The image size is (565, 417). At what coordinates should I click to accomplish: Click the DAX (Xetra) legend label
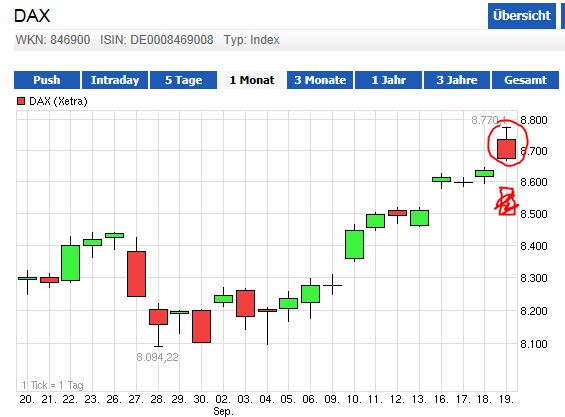coord(58,101)
